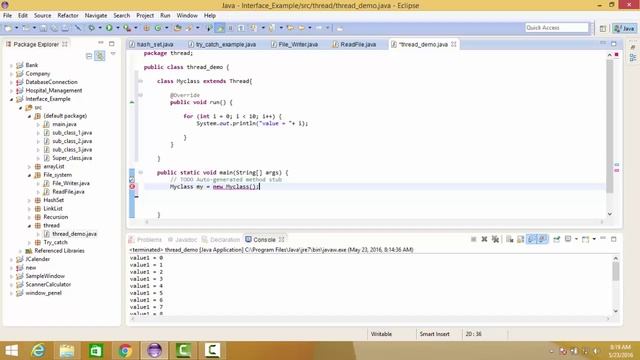
Task: Click in the Quick Access search field
Action: tap(557, 27)
